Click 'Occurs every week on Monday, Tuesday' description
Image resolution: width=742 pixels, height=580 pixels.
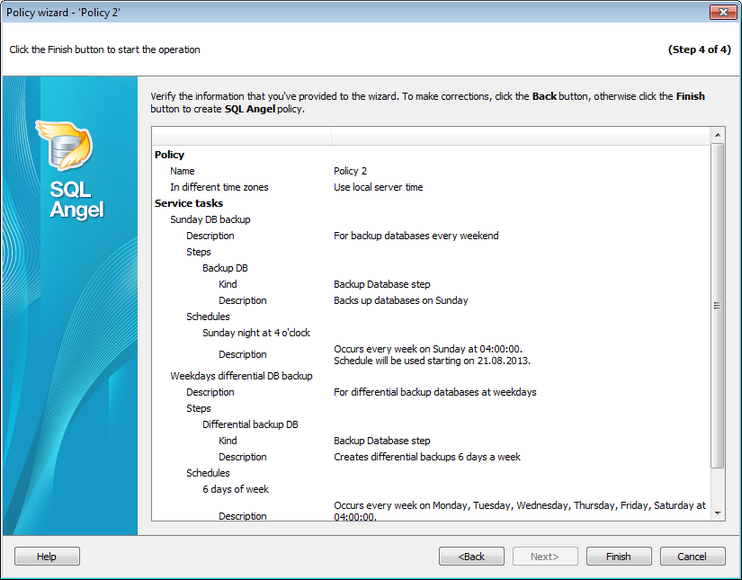click(520, 511)
